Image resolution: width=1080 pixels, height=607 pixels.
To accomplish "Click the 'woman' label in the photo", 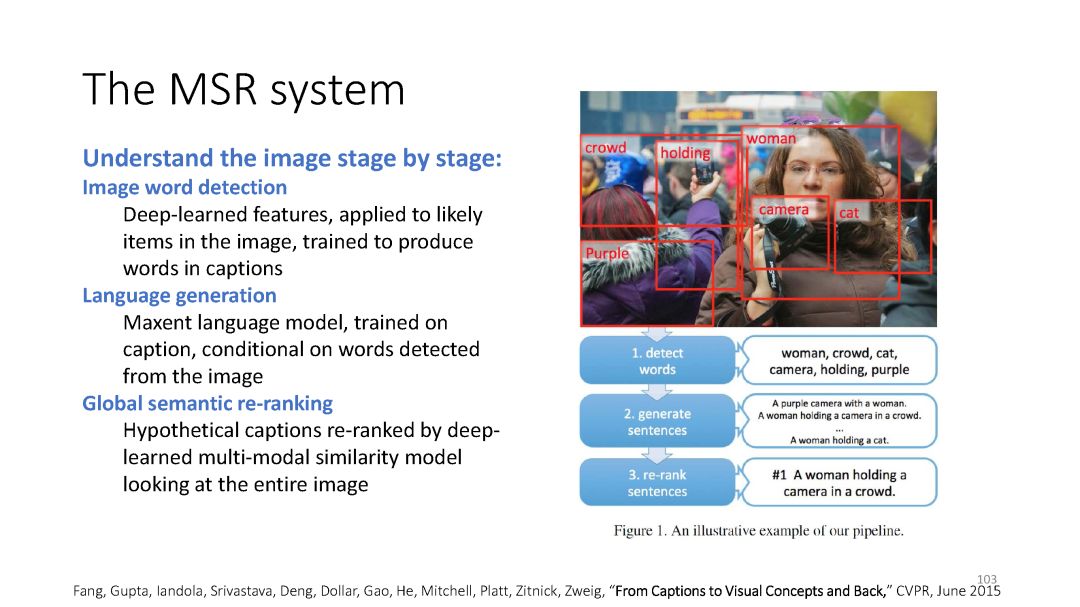I will coord(771,138).
